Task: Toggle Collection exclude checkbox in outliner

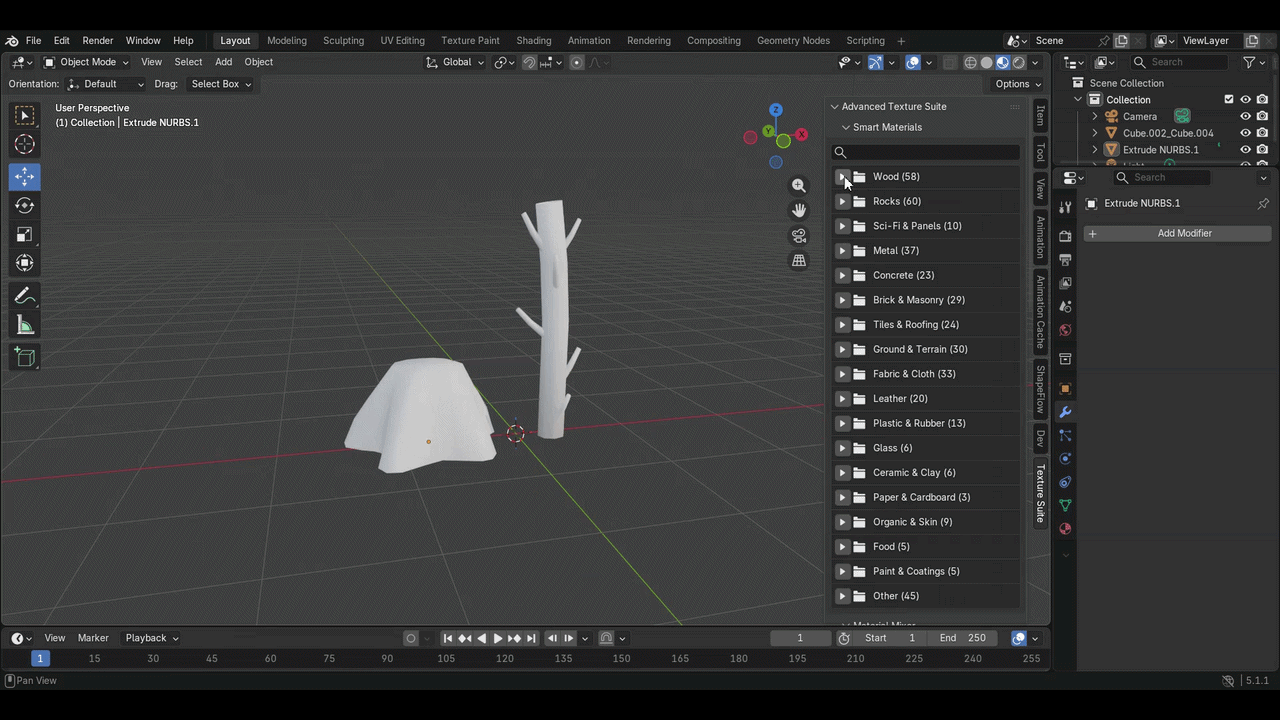Action: (1229, 100)
